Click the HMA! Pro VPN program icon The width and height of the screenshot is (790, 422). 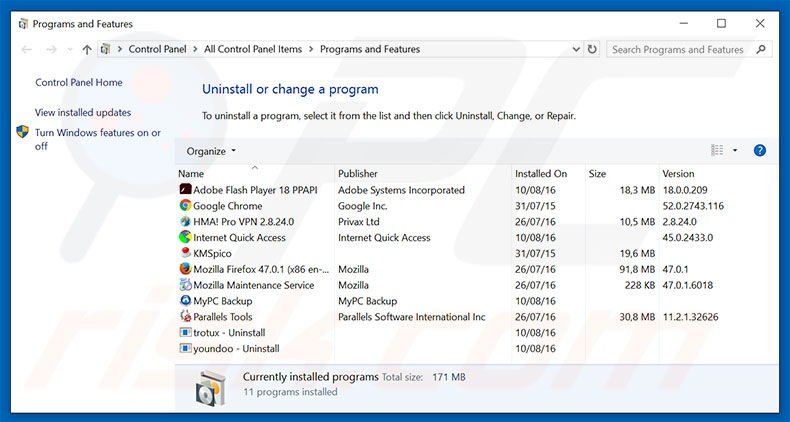tap(185, 221)
